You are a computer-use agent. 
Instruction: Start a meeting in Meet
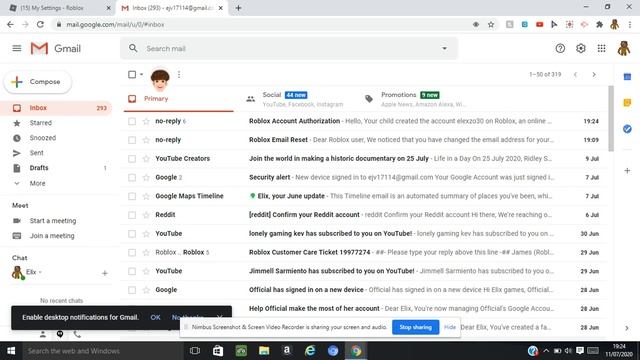(x=53, y=221)
